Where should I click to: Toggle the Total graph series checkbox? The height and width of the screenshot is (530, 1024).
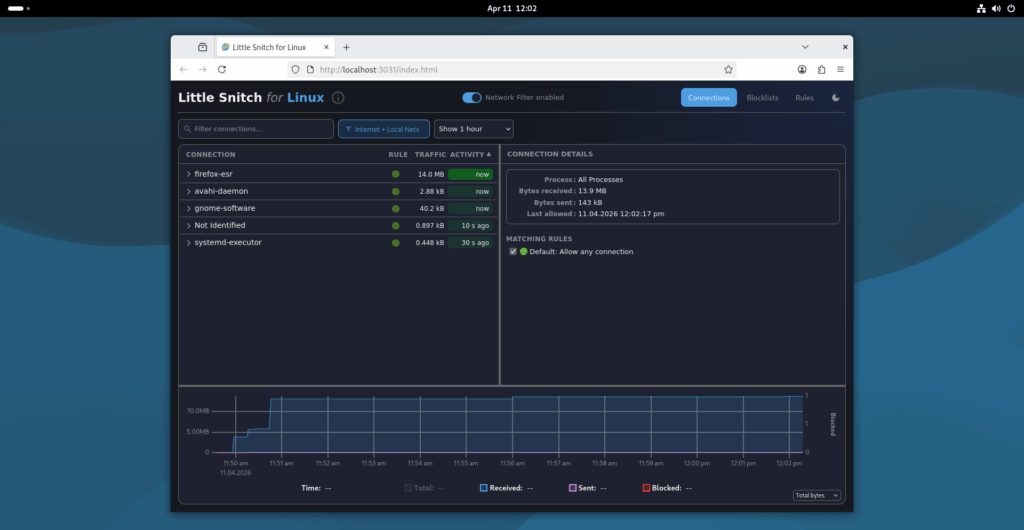(408, 488)
